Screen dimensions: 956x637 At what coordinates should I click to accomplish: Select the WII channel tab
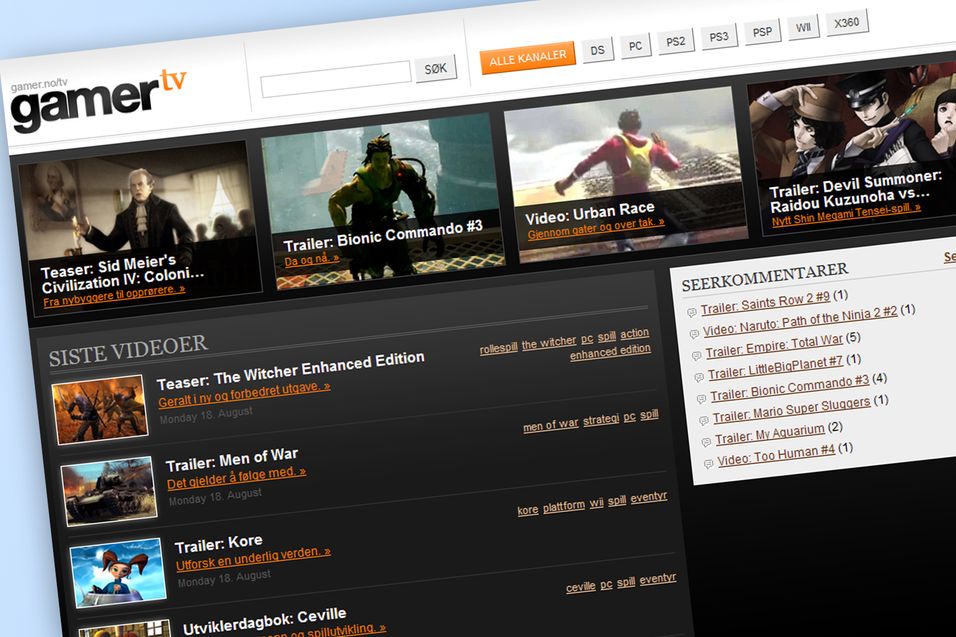[803, 27]
